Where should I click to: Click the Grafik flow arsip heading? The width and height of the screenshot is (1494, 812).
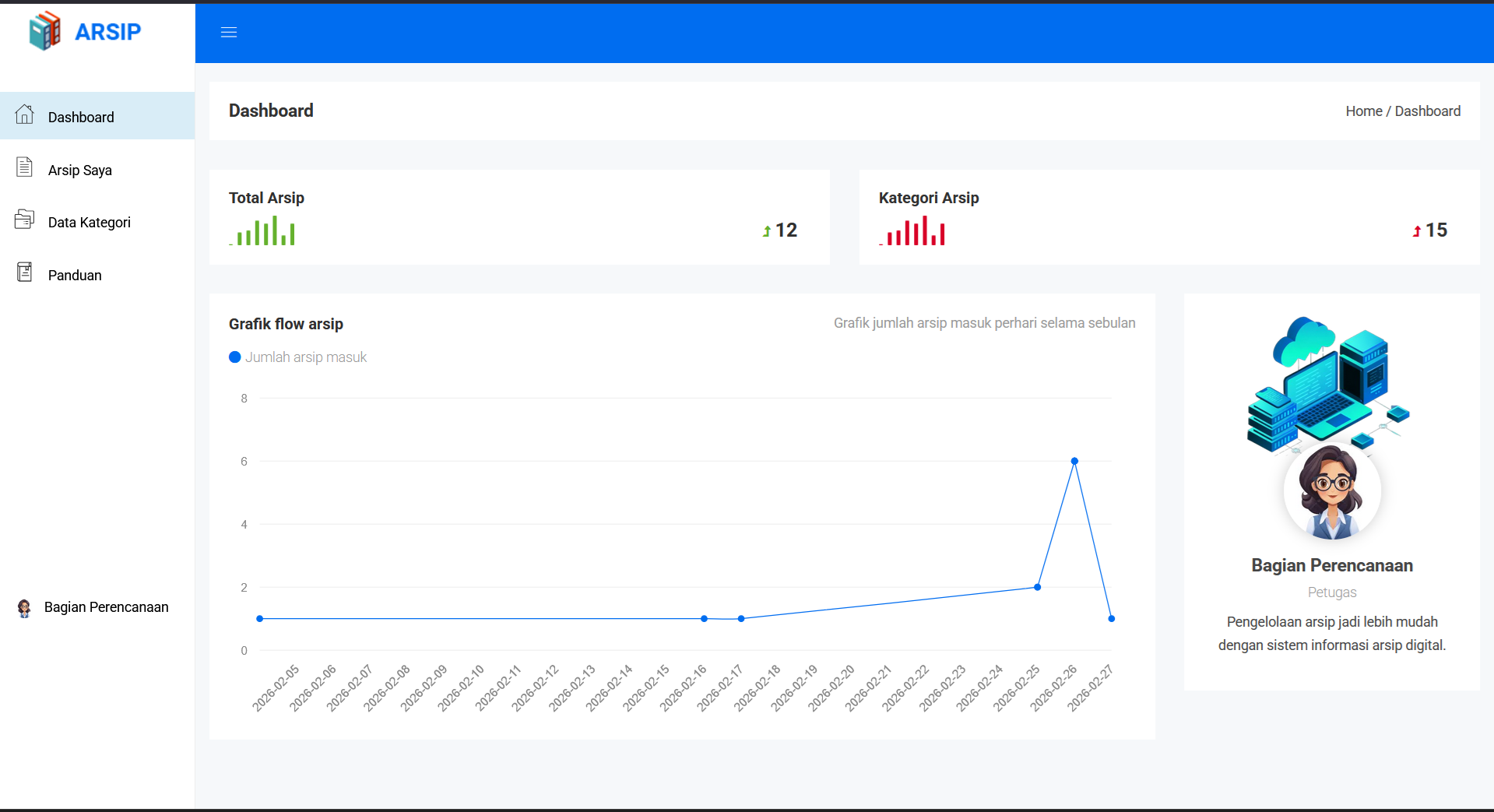(286, 324)
